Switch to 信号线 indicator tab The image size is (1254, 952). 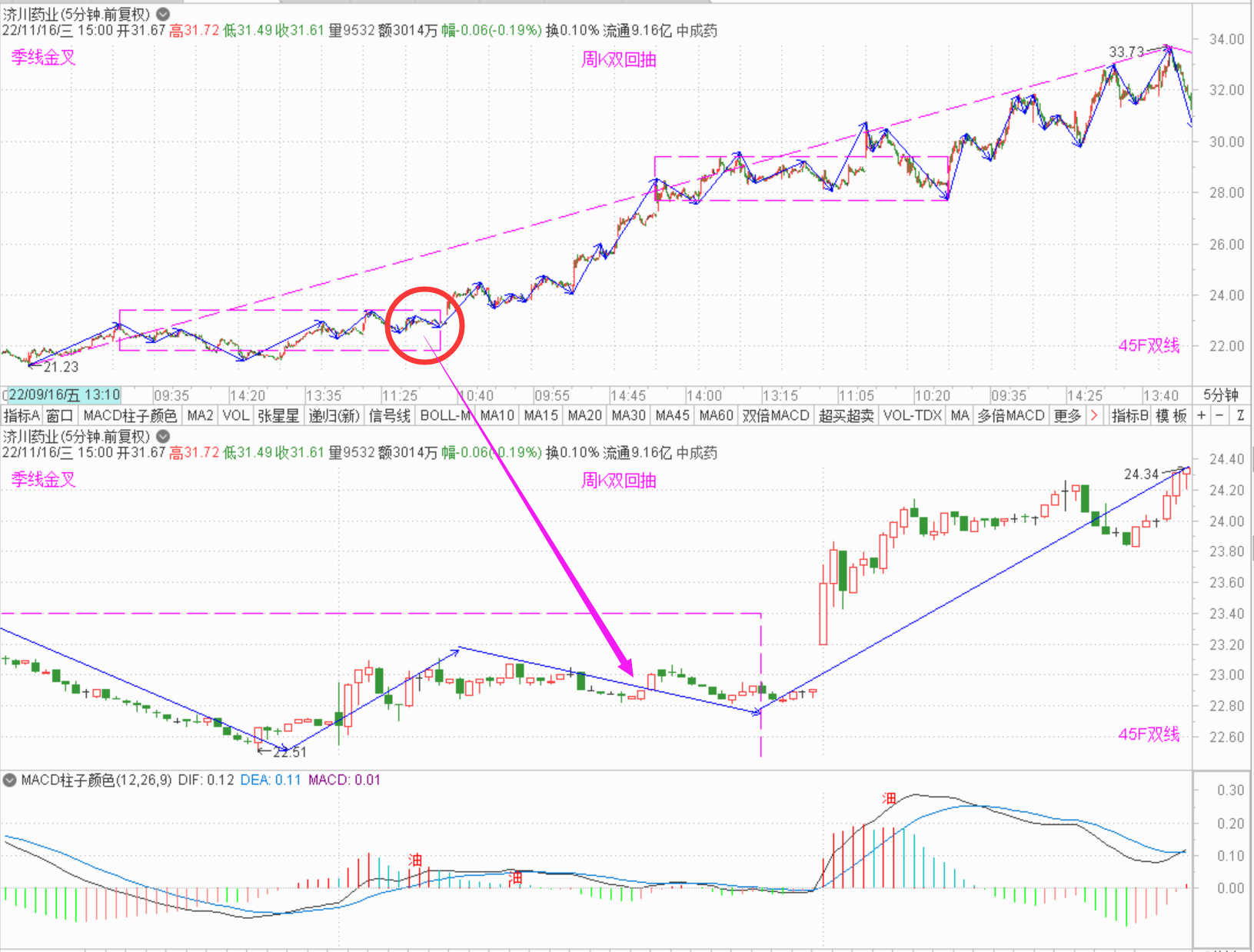(x=389, y=416)
